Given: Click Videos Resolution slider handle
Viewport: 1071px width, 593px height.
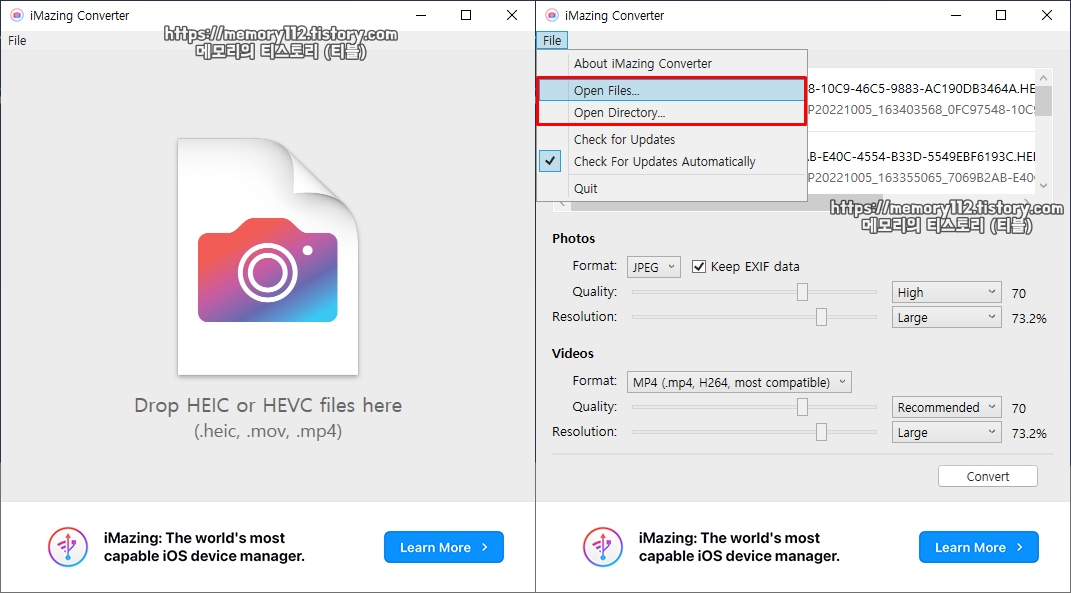Looking at the screenshot, I should pos(822,432).
